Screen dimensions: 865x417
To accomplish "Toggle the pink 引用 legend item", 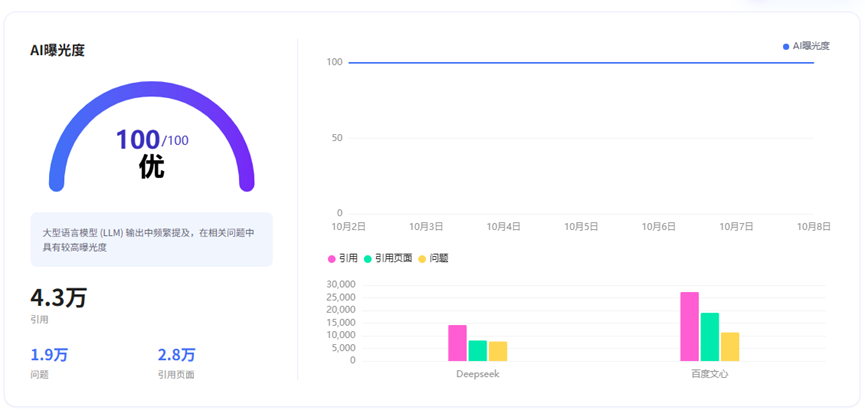I will click(x=343, y=258).
